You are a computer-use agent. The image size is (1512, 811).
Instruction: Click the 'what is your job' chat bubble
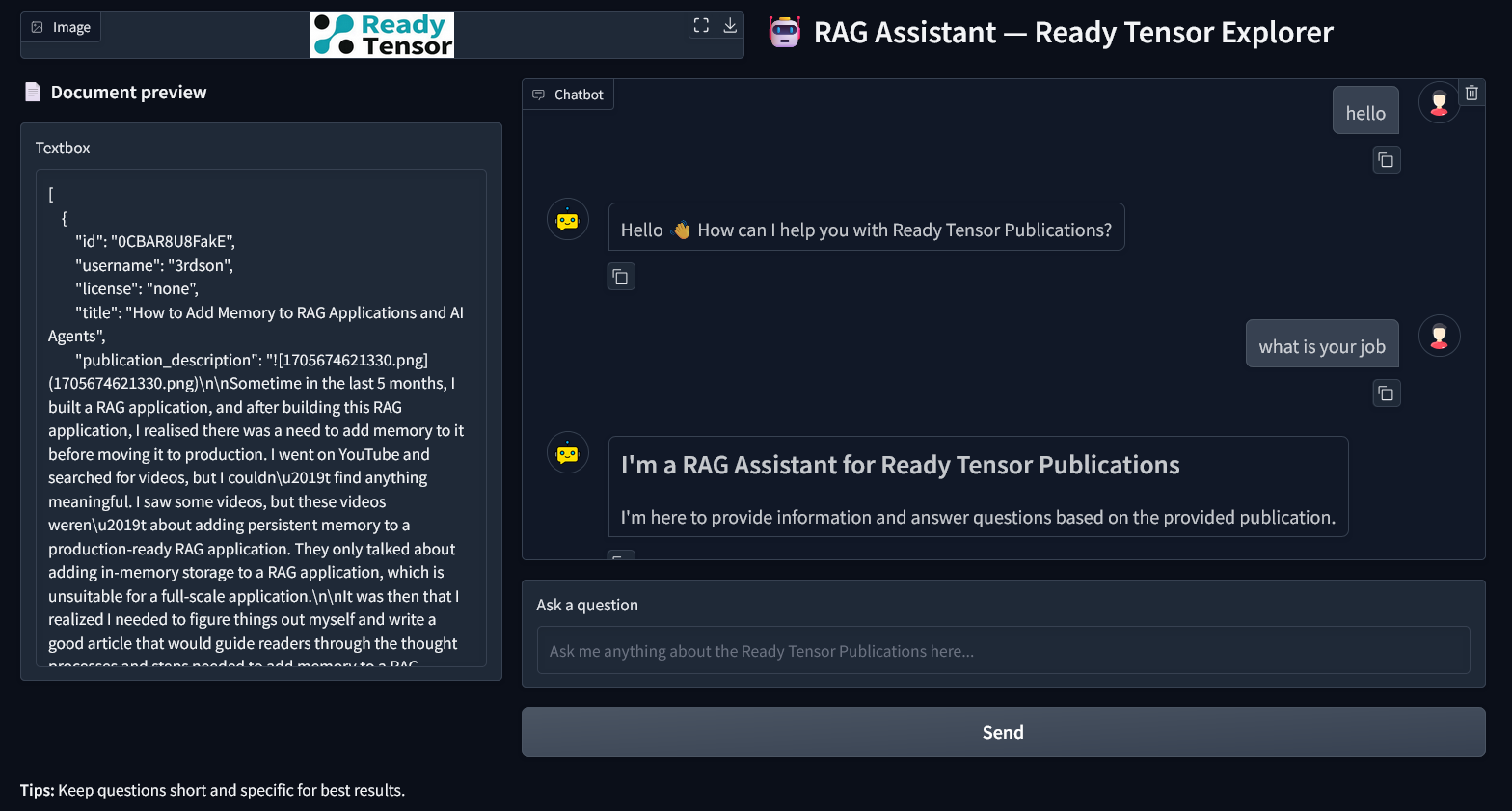tap(1322, 343)
